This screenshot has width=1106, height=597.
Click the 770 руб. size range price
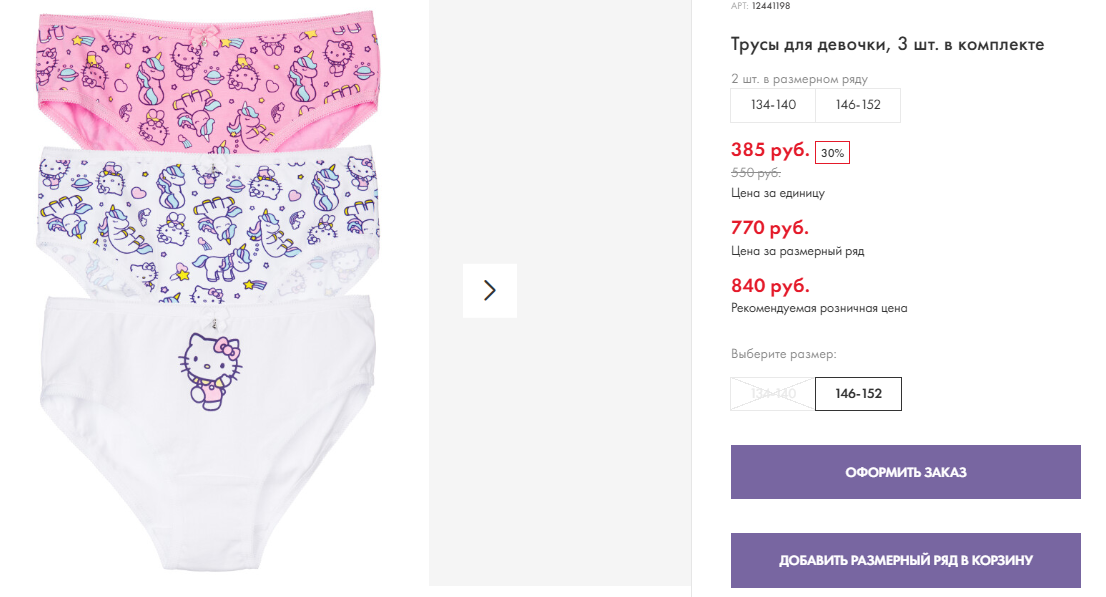pyautogui.click(x=770, y=228)
